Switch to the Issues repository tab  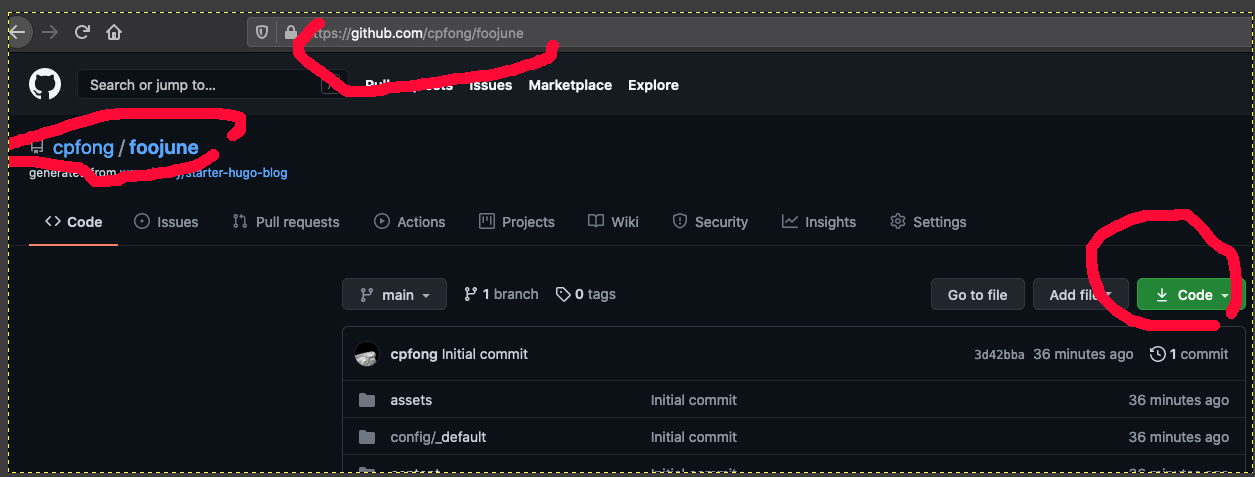pyautogui.click(x=166, y=222)
